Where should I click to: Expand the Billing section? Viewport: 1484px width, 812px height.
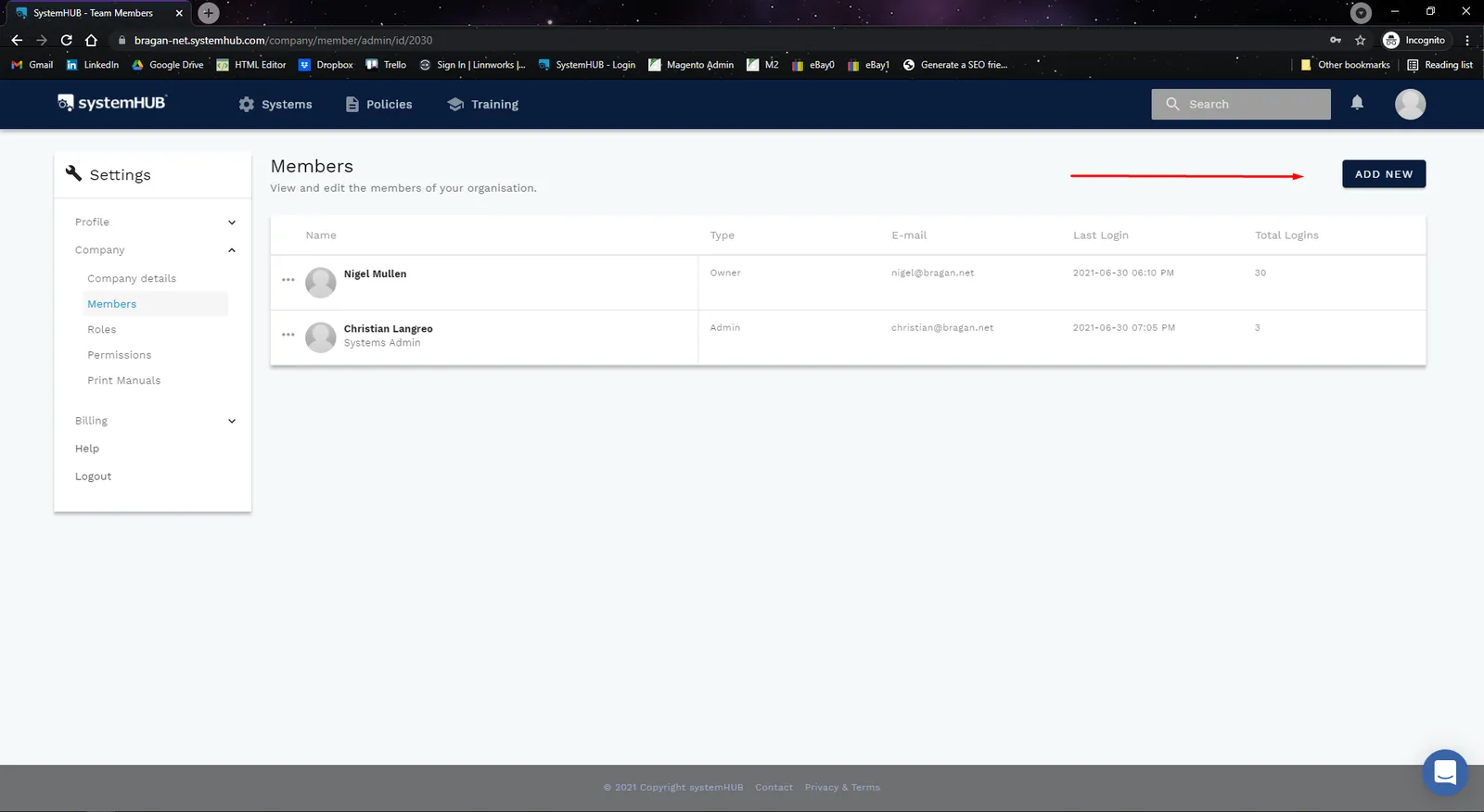coord(154,421)
